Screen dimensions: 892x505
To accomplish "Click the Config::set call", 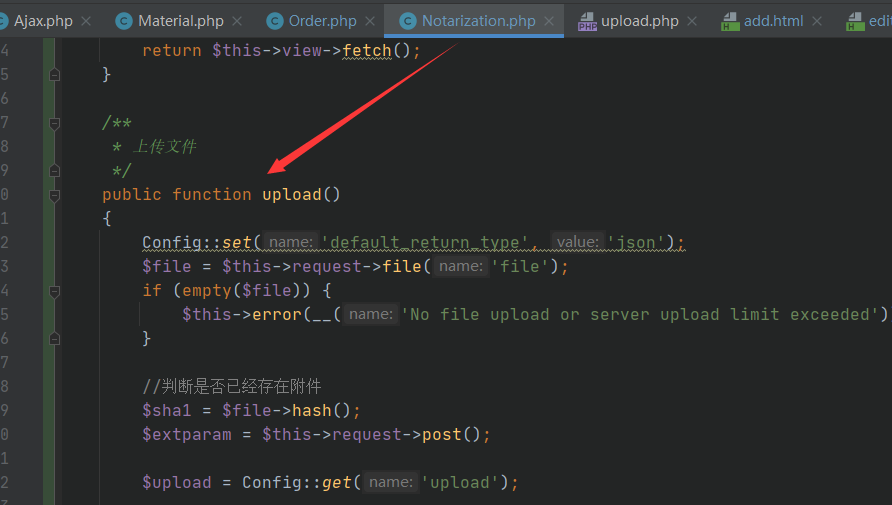I will pyautogui.click(x=197, y=243).
